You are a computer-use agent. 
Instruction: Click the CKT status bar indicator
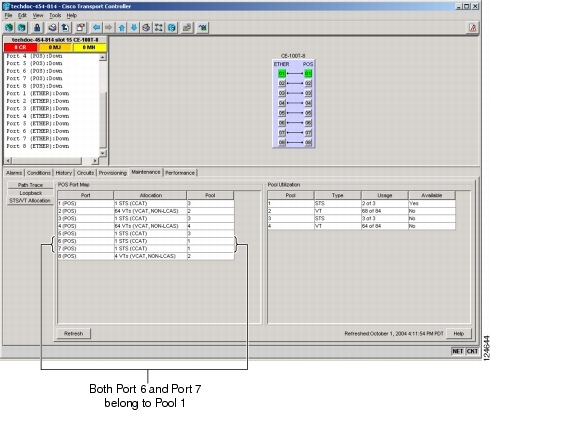pos(472,351)
